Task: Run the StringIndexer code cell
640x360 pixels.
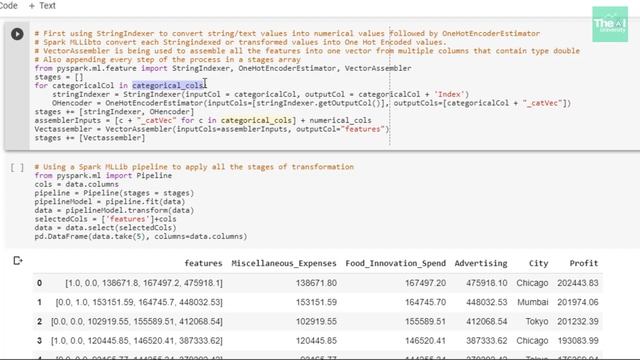Action: click(x=17, y=34)
